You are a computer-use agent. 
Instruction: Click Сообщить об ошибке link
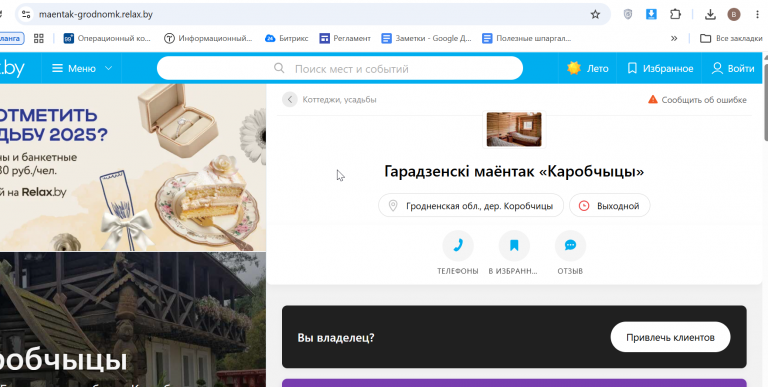coord(704,100)
